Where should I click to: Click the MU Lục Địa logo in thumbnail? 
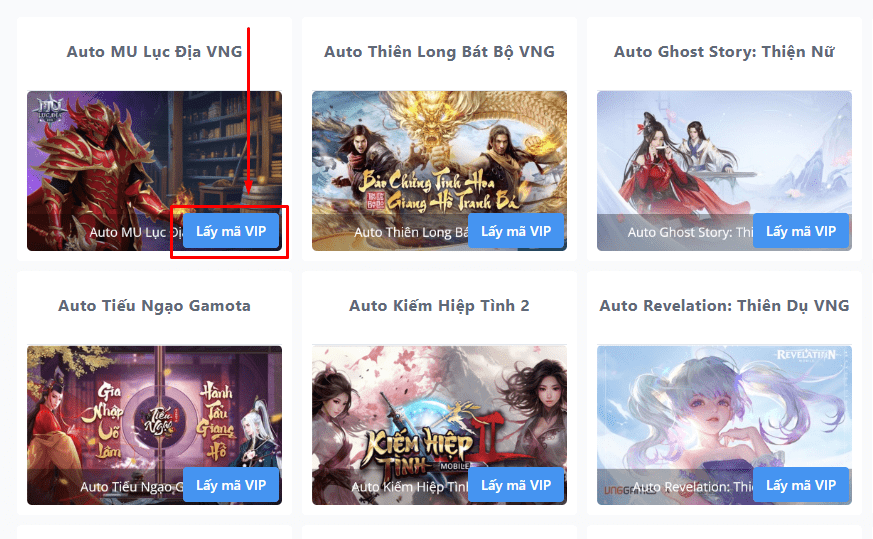pos(49,110)
